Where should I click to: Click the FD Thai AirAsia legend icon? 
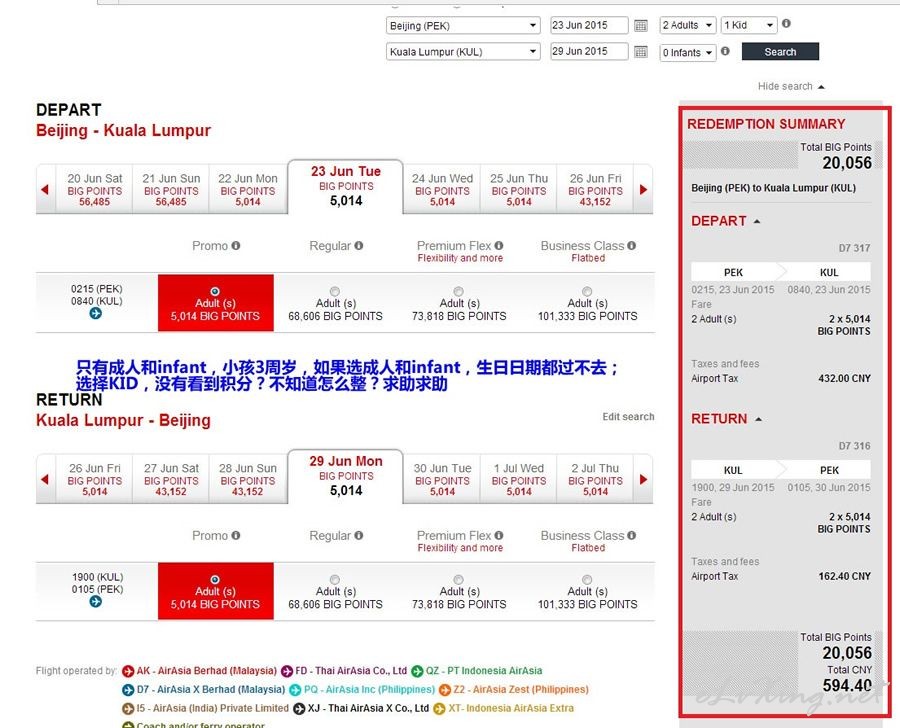pos(286,671)
